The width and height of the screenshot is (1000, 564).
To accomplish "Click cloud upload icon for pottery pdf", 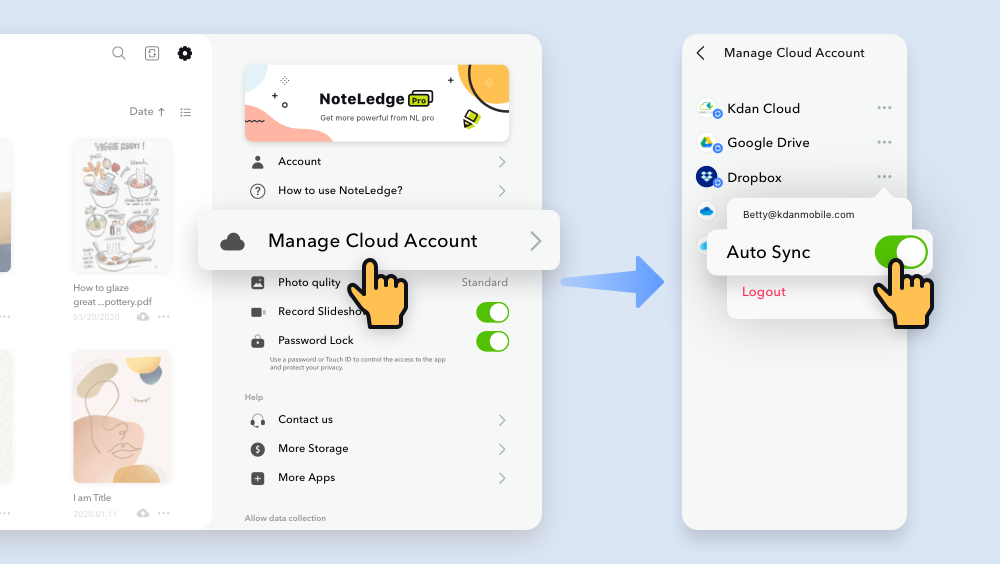I will click(143, 316).
